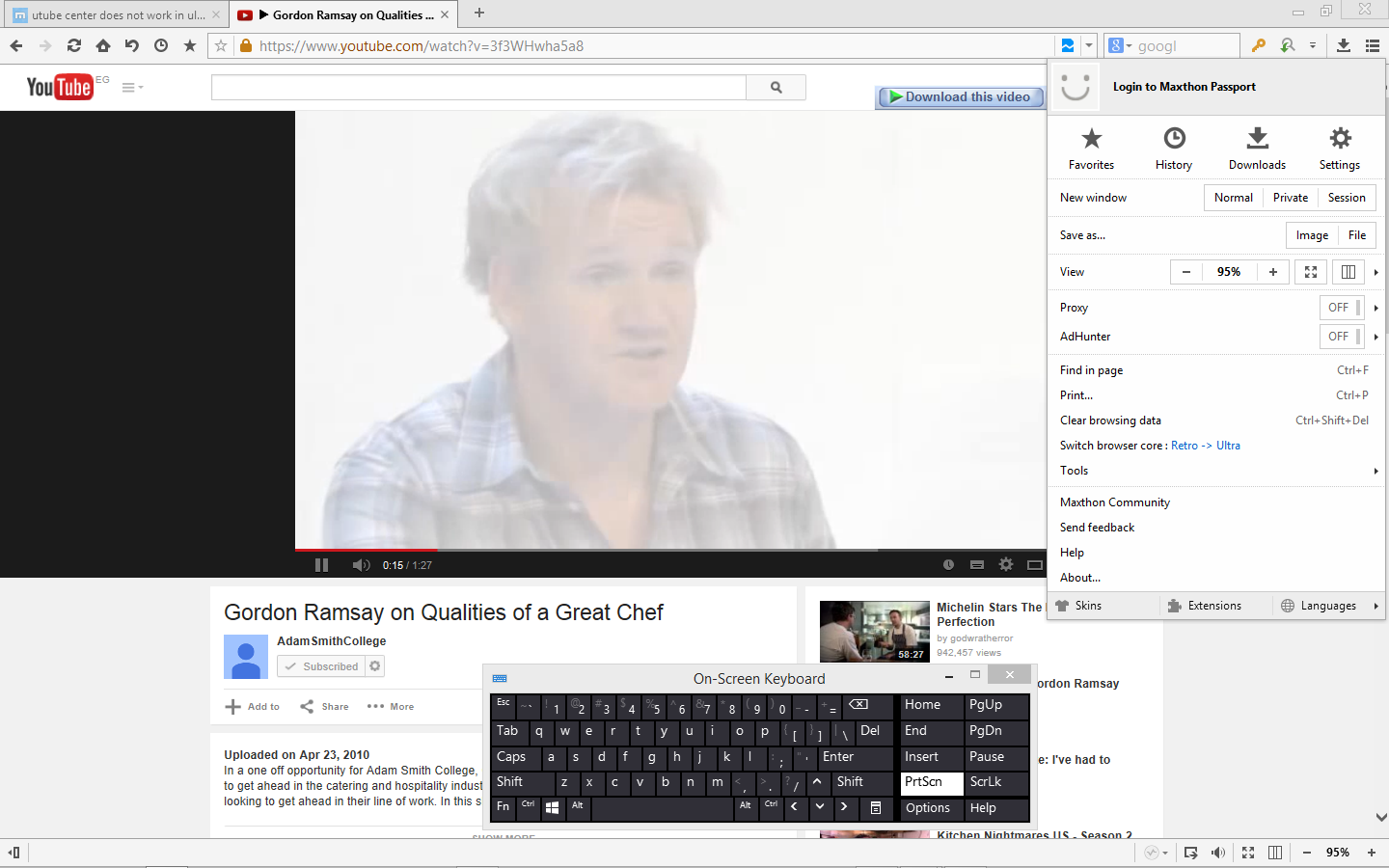Open a Private new window
Screen dimensions: 1389x868
1291,198
